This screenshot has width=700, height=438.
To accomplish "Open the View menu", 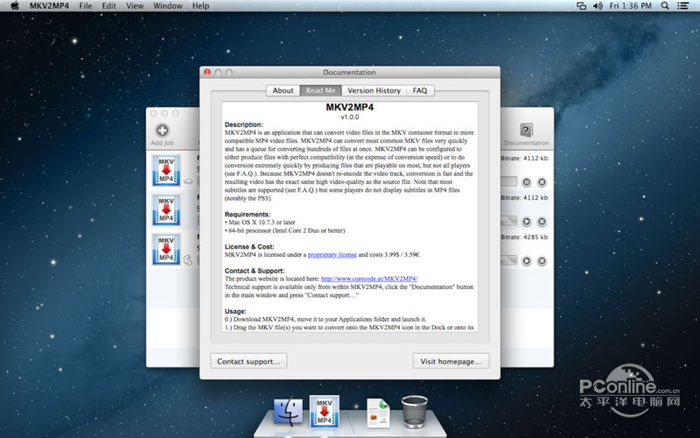I will pyautogui.click(x=134, y=6).
